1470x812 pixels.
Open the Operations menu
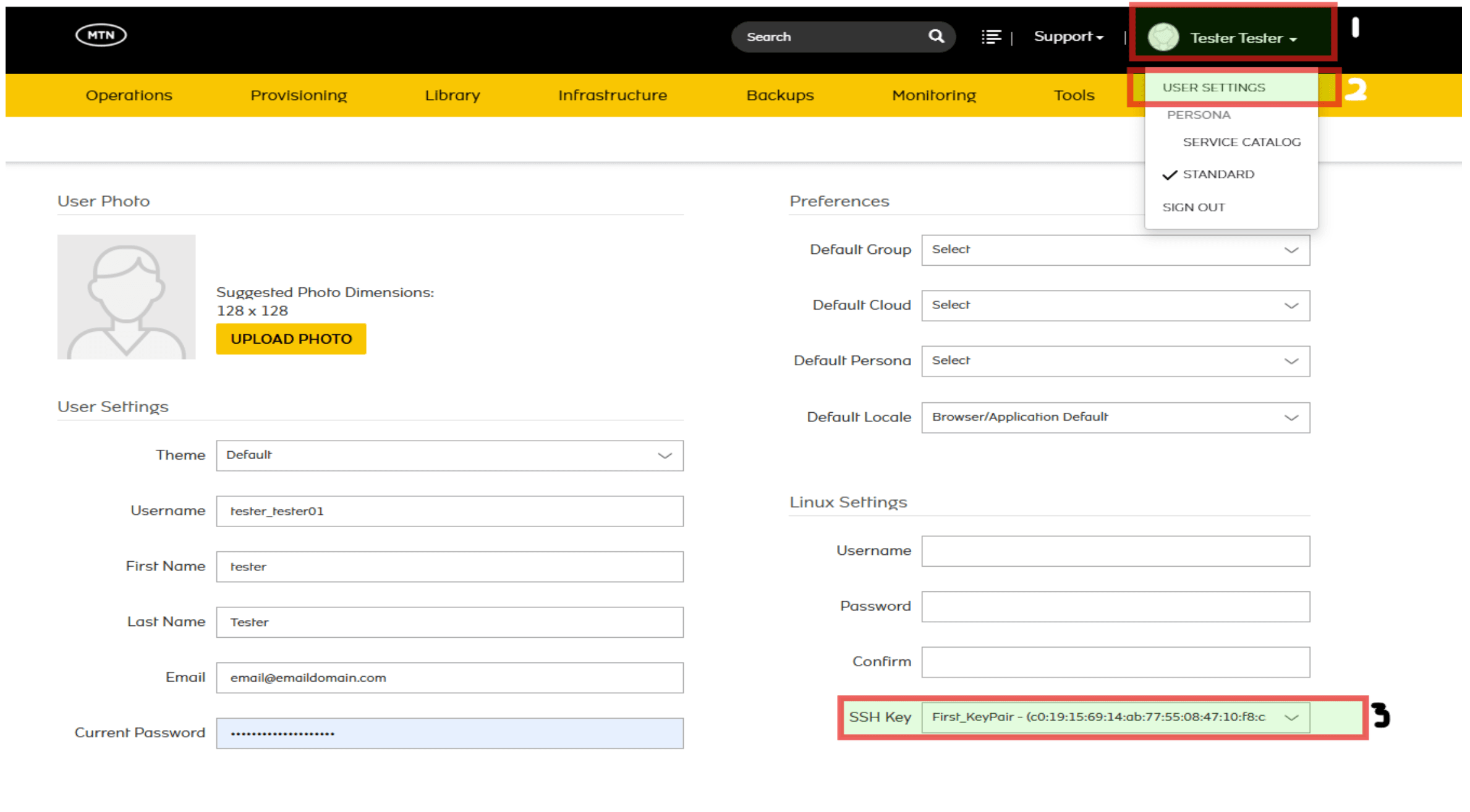pyautogui.click(x=129, y=95)
